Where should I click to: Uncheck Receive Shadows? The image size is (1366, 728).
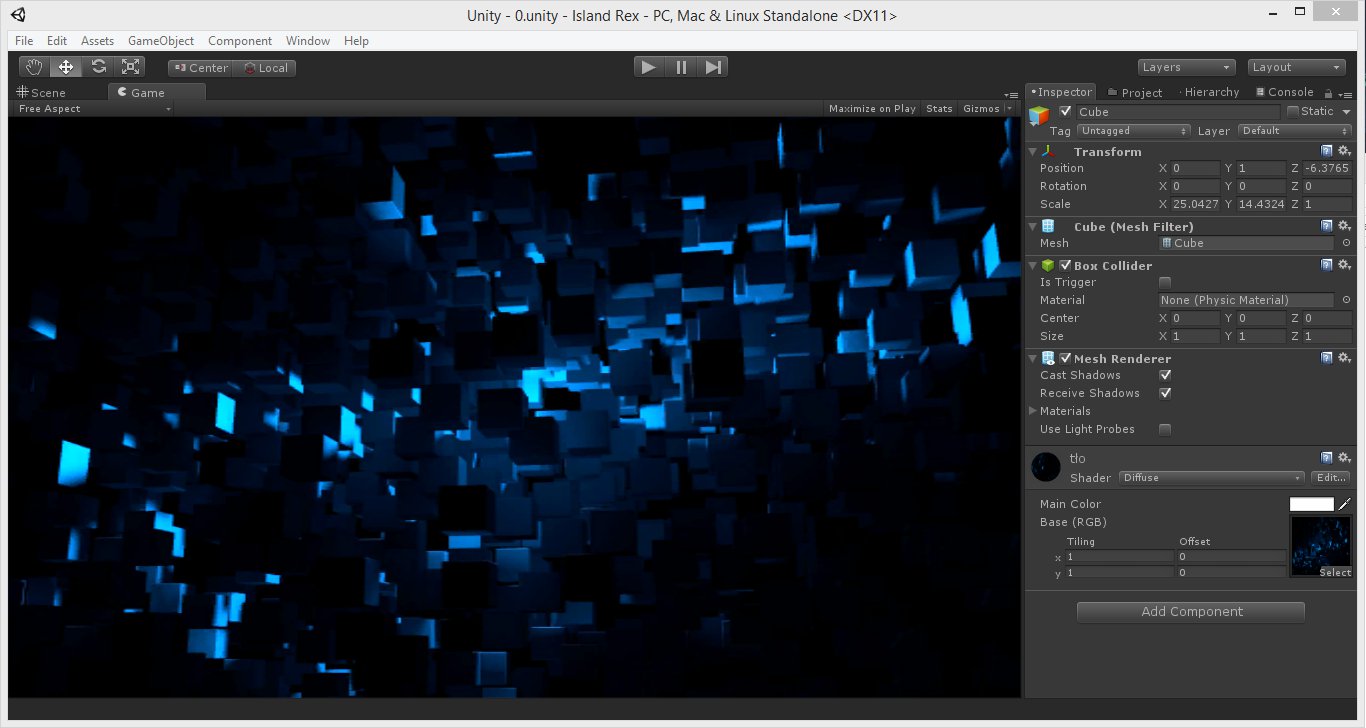[x=1165, y=393]
